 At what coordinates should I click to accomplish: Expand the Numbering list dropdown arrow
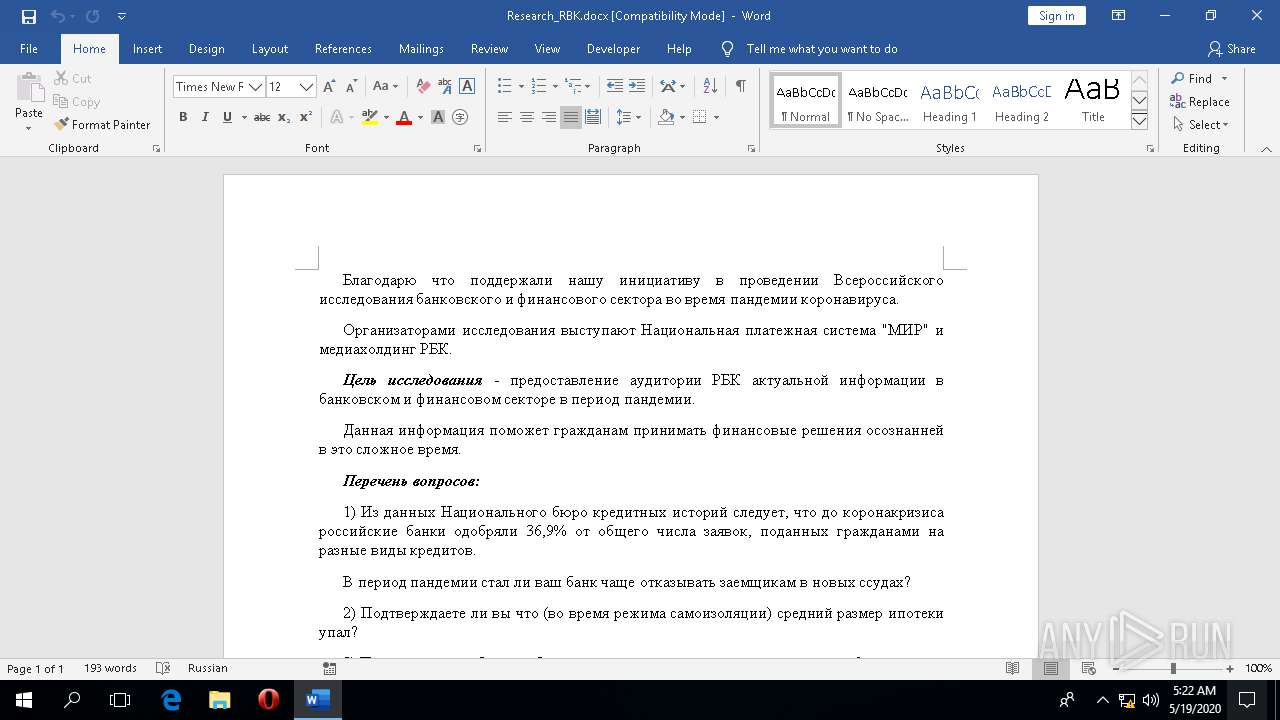tap(555, 87)
